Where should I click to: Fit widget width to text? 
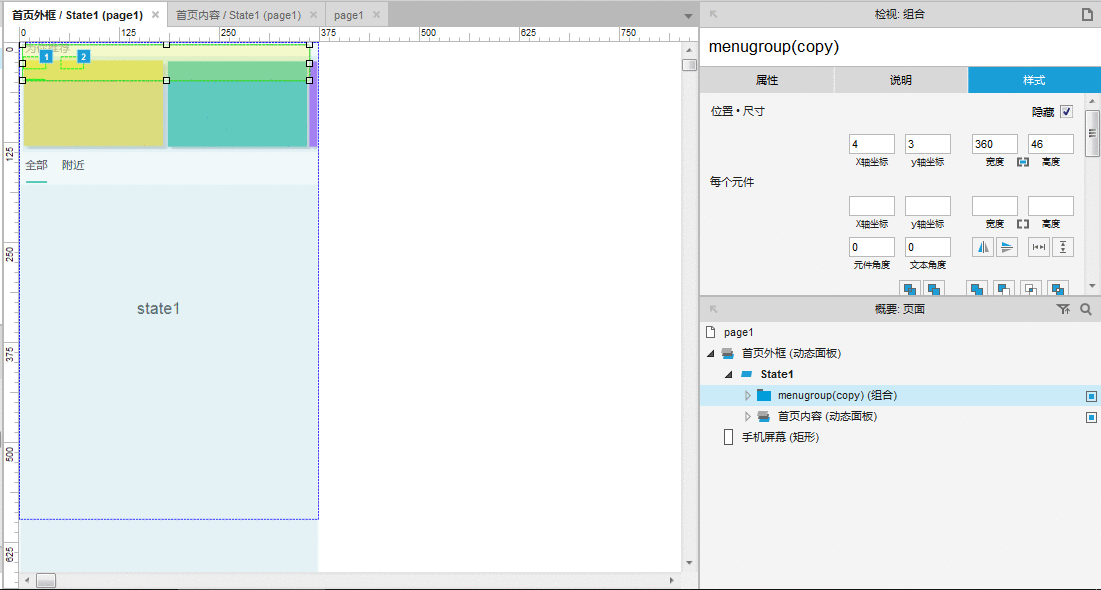[x=1039, y=247]
